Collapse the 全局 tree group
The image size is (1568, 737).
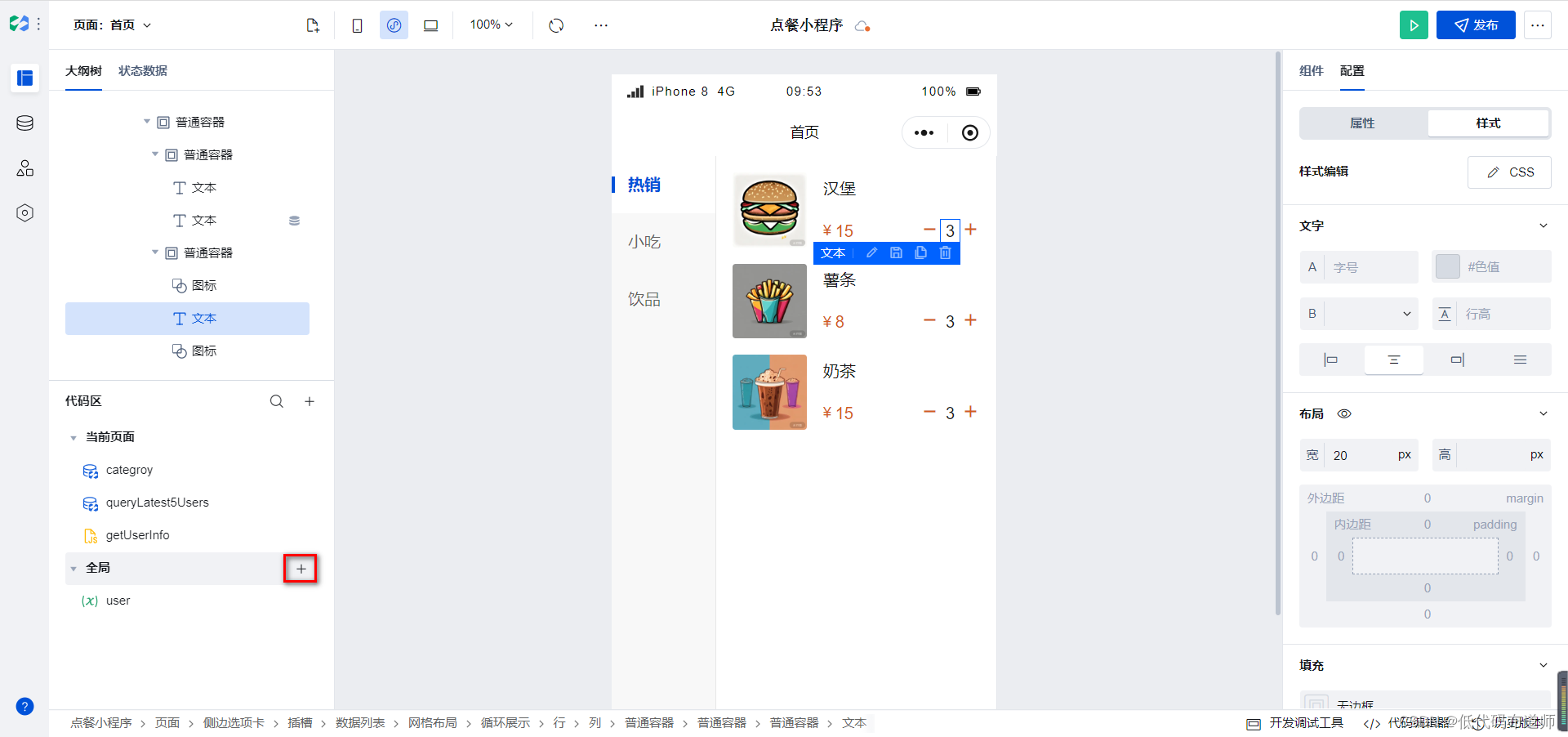point(73,569)
